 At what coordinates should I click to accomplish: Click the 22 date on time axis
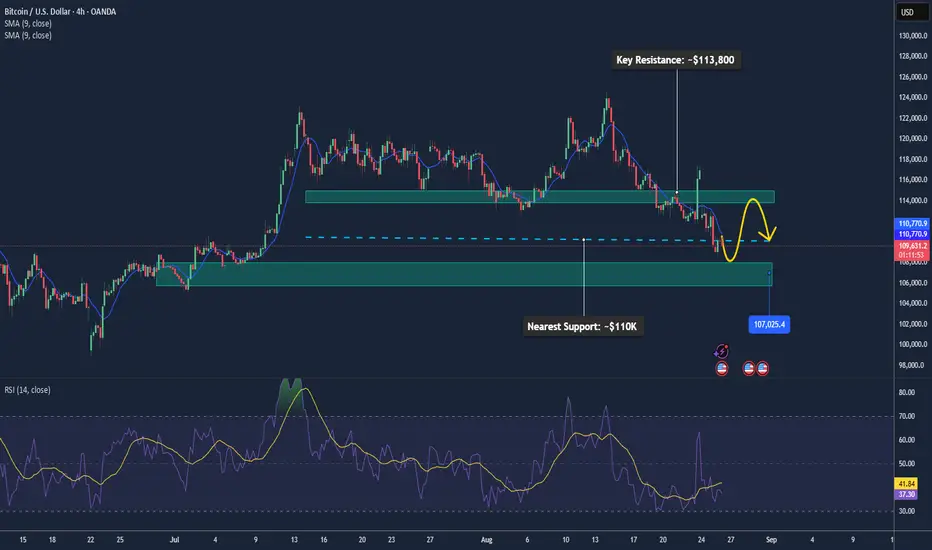90,540
